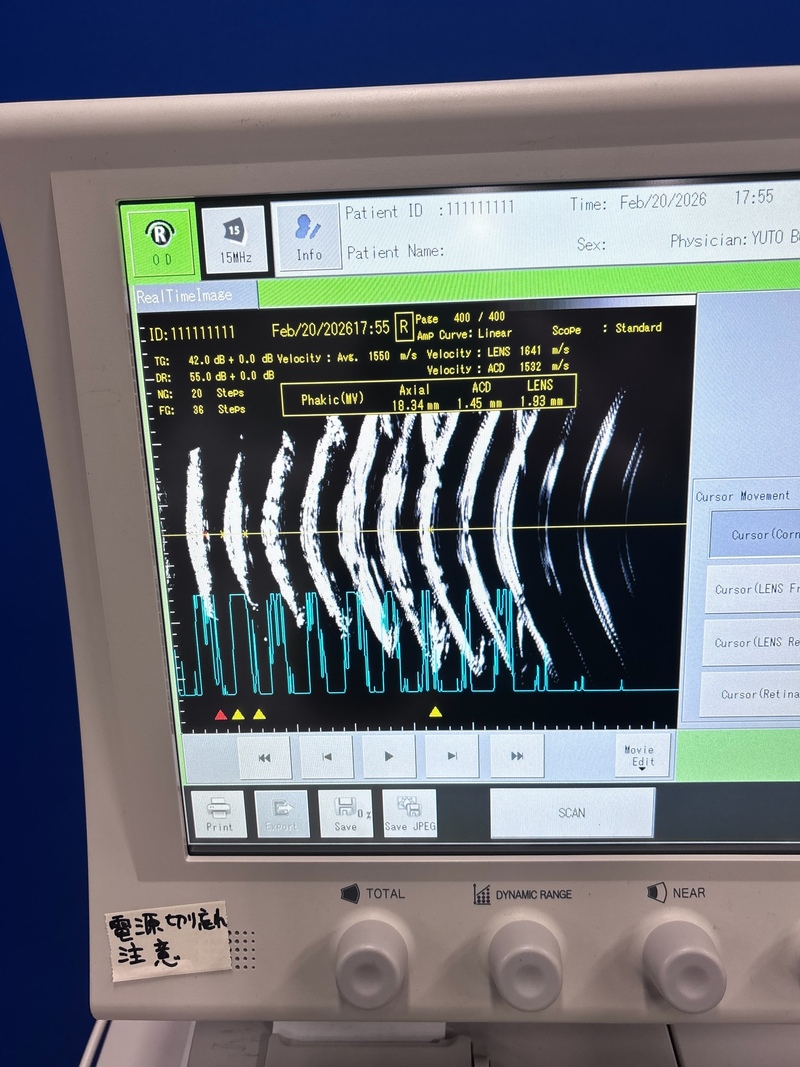Screen dimensions: 800x1067
Task: Jump to the first movie frame
Action: (264, 757)
